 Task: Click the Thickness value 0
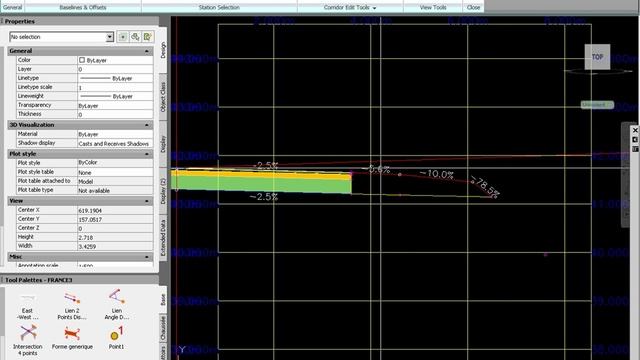click(x=115, y=114)
